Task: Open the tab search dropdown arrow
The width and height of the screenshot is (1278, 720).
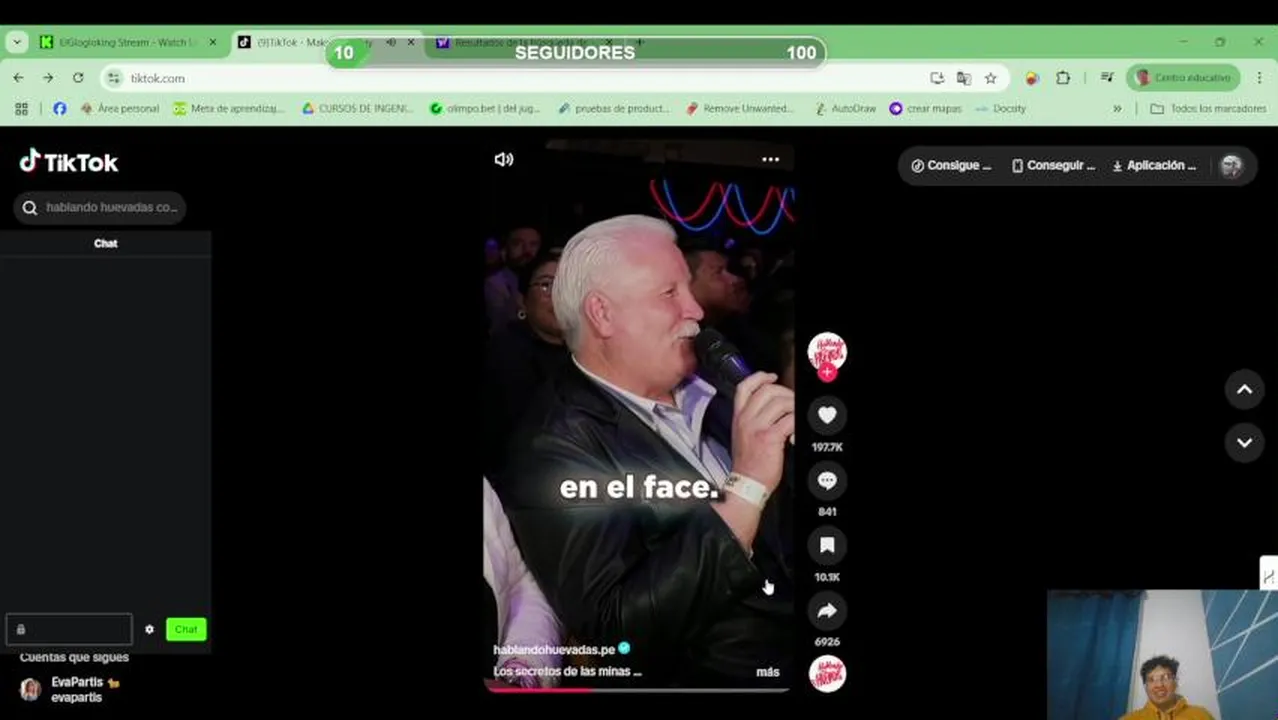Action: point(17,42)
